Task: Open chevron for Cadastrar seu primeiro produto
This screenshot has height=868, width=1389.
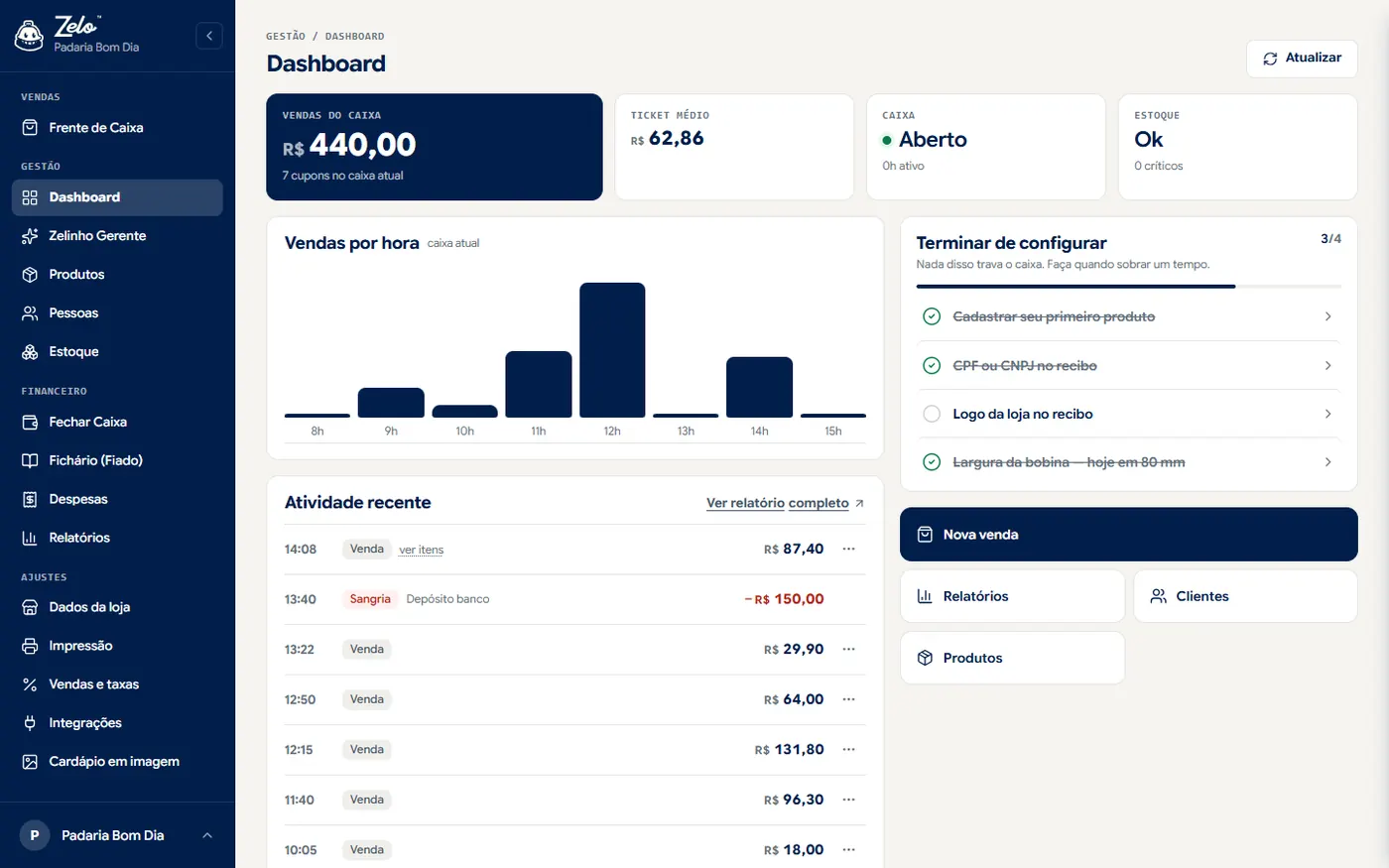Action: [1328, 316]
